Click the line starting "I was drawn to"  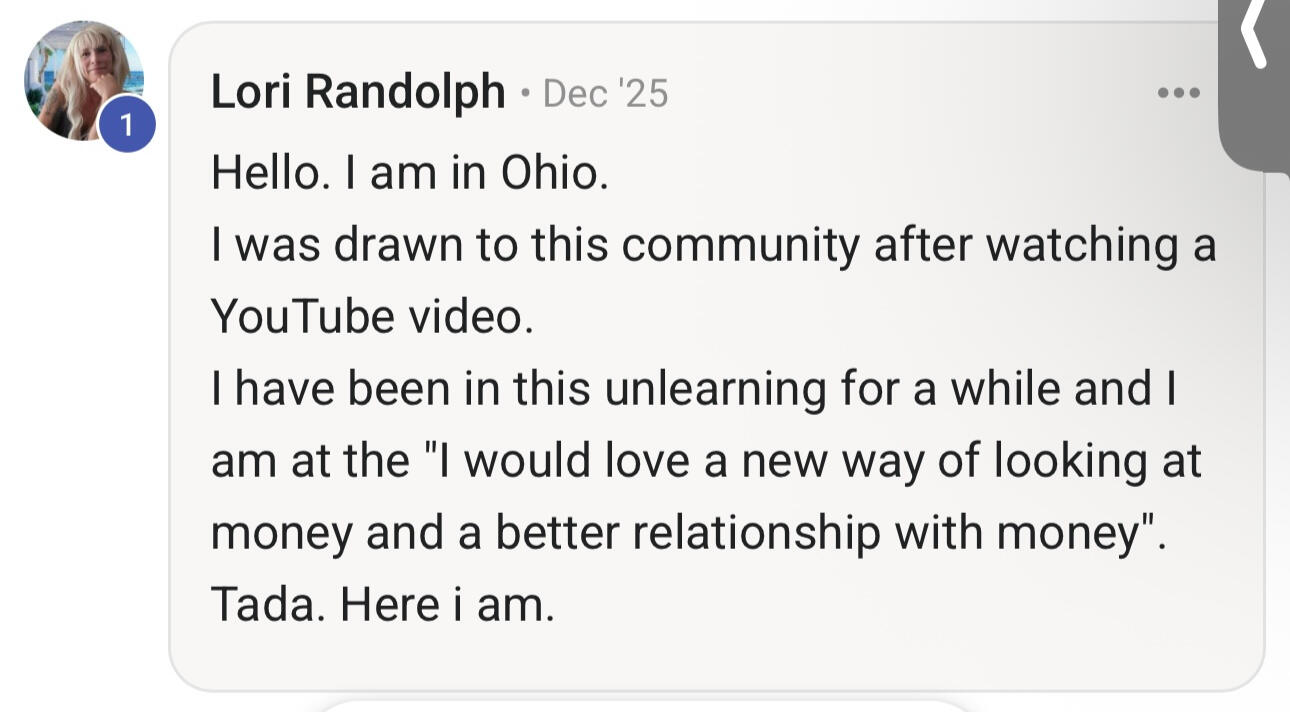pyautogui.click(x=713, y=246)
